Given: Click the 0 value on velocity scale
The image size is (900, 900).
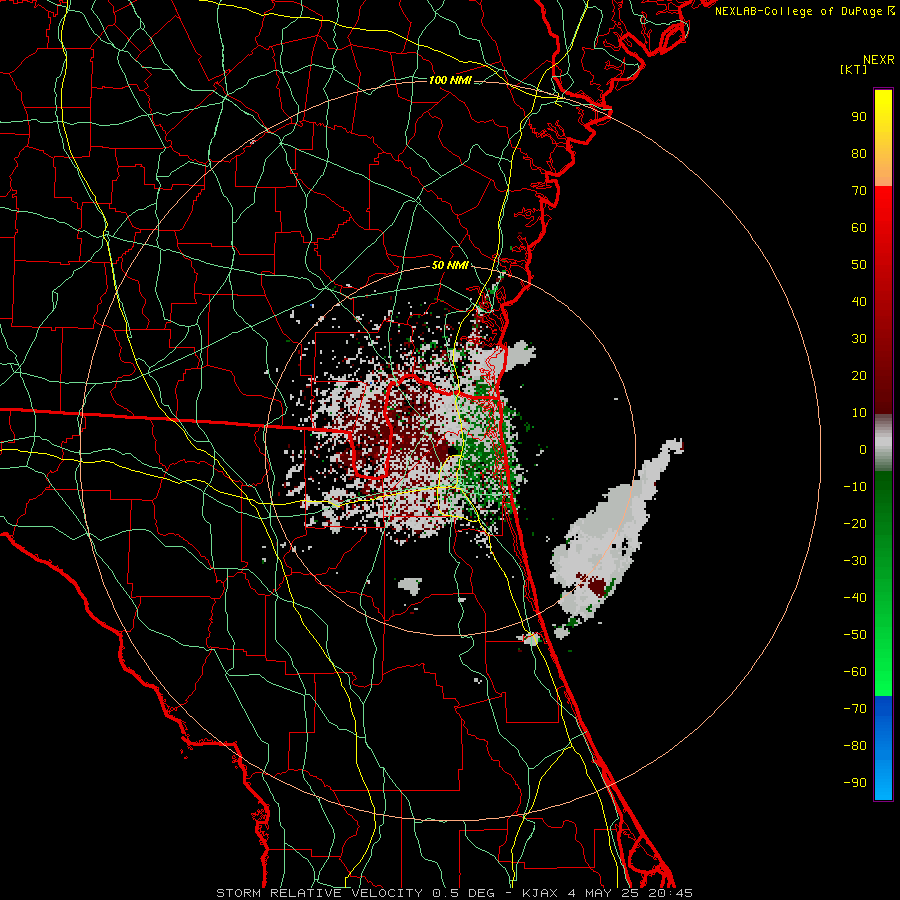Looking at the screenshot, I should click(863, 450).
